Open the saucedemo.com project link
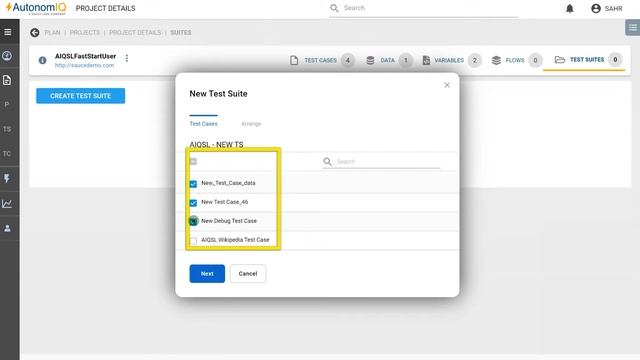This screenshot has width=640, height=360. click(x=84, y=65)
